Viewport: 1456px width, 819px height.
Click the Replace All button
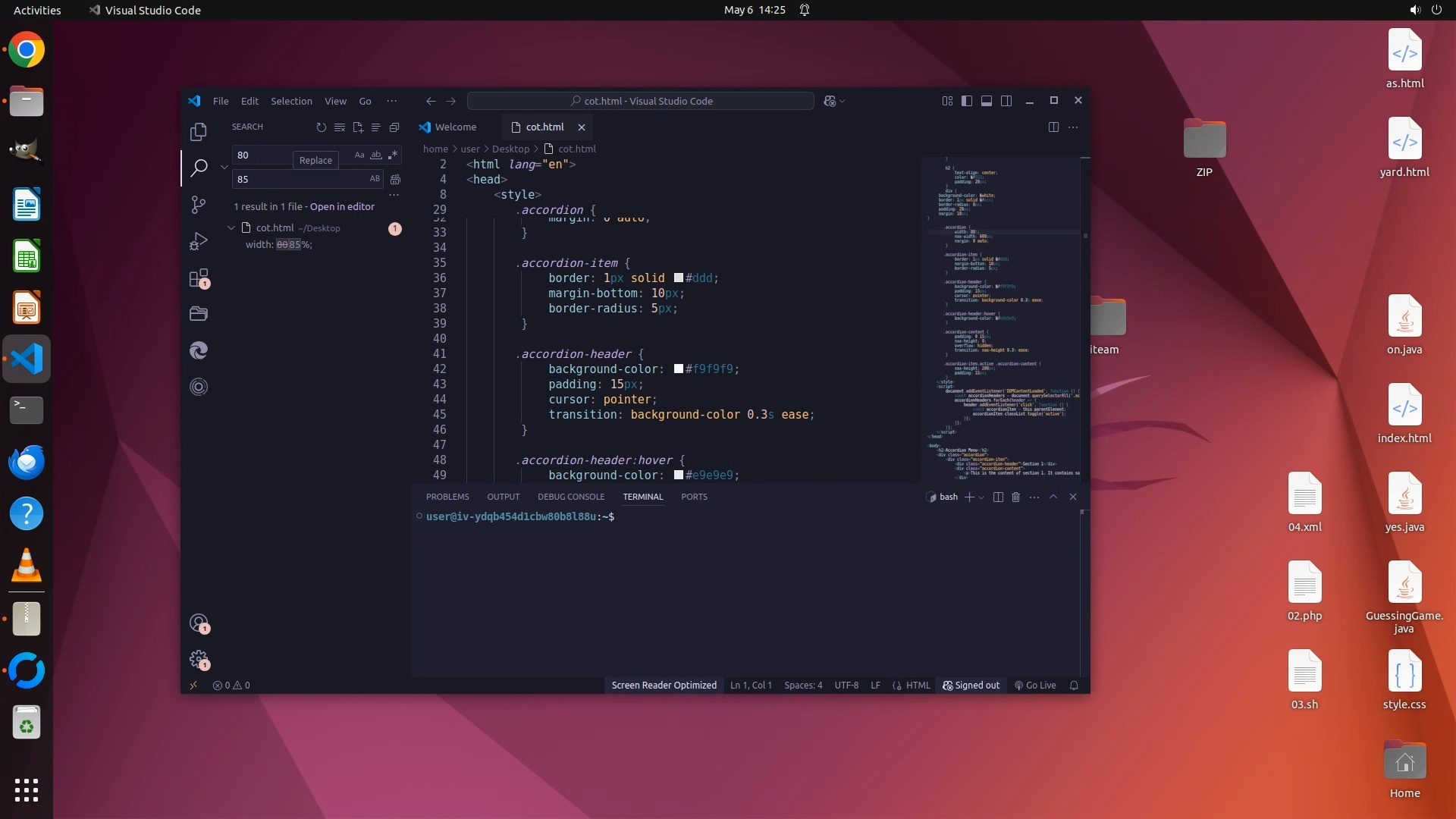(x=395, y=179)
